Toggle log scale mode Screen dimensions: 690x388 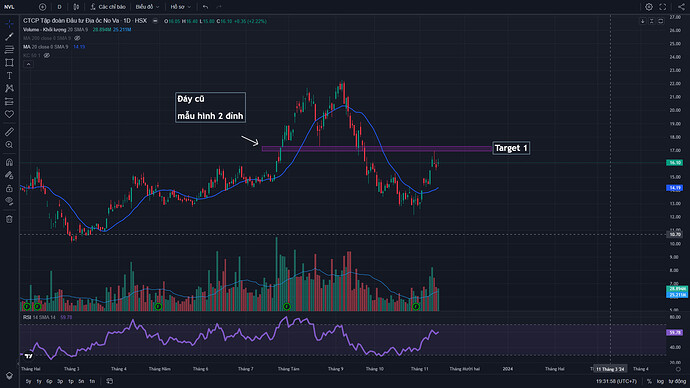660,381
